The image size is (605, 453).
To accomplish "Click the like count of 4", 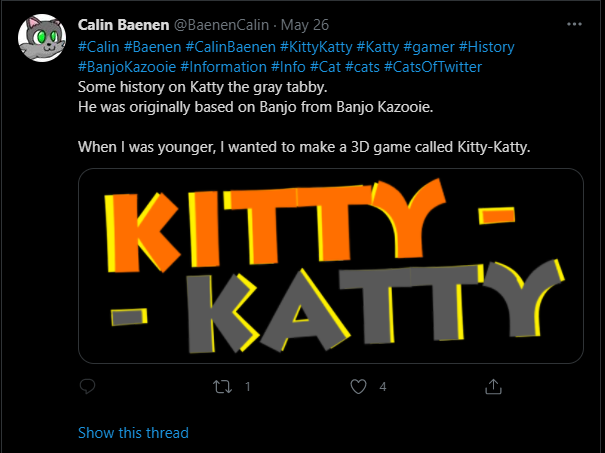I will [383, 387].
